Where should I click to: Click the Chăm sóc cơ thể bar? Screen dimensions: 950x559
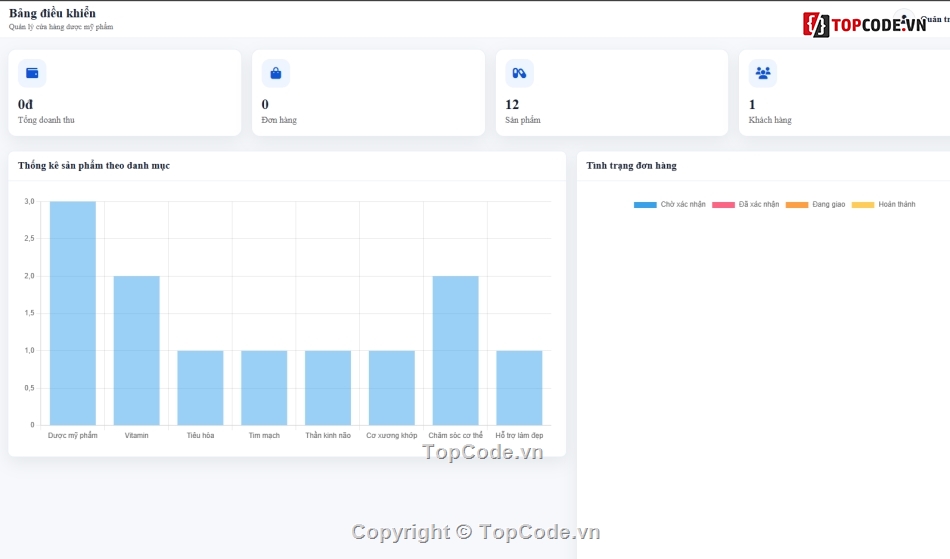click(x=456, y=351)
